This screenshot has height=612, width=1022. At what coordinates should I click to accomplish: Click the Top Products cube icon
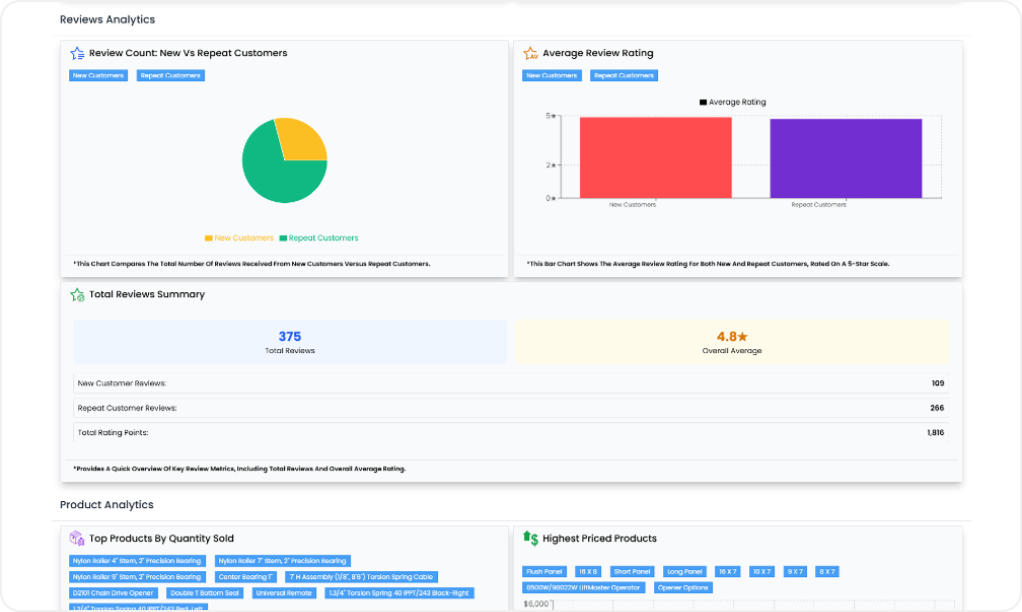[x=77, y=538]
